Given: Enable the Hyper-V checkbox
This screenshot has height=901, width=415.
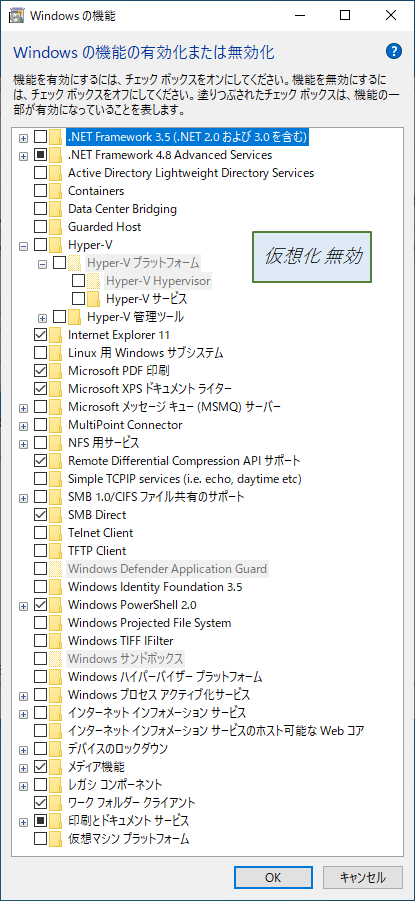Looking at the screenshot, I should [40, 245].
